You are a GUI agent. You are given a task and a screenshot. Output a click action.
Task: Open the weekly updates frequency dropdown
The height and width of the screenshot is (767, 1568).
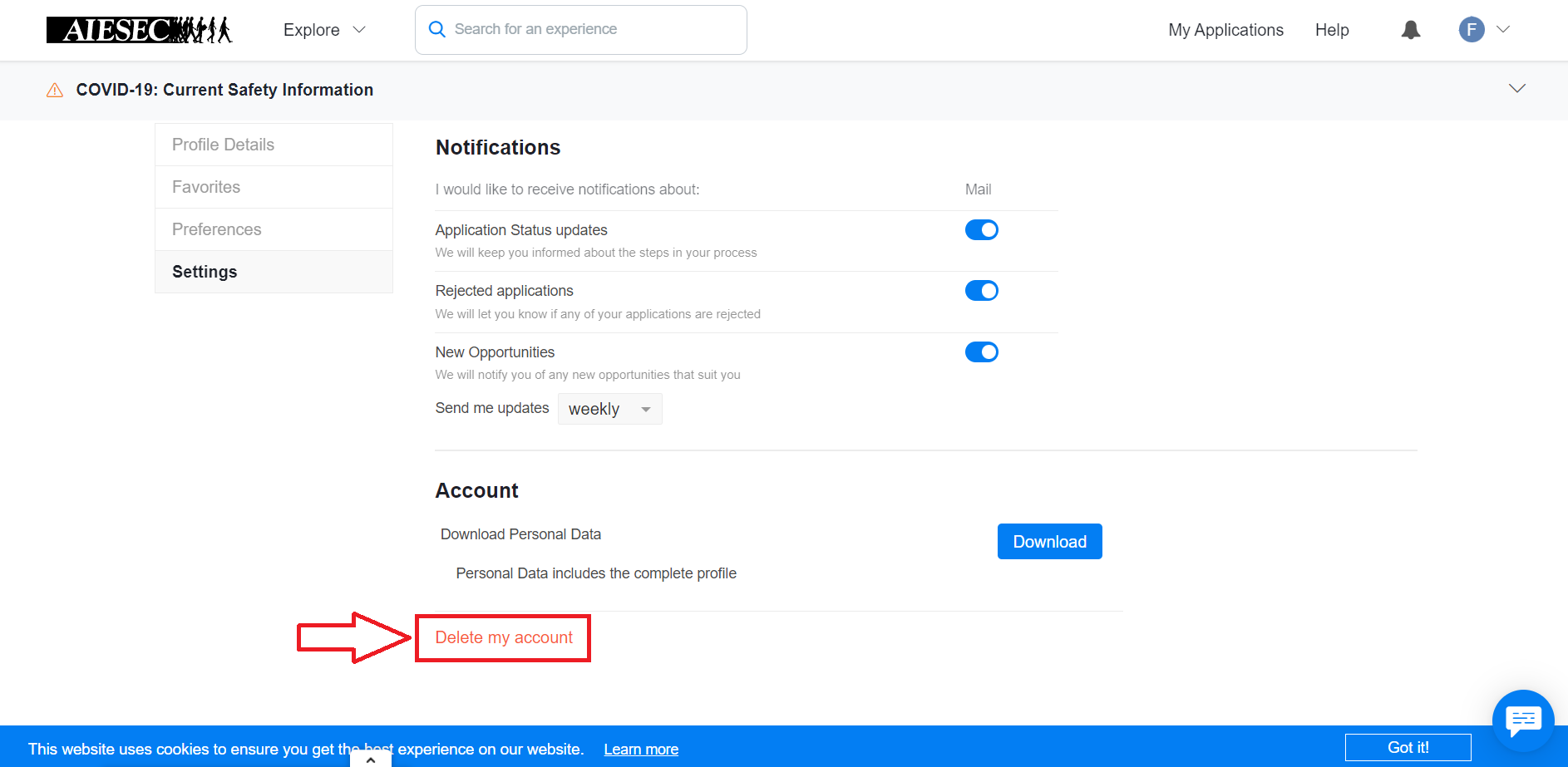(609, 409)
